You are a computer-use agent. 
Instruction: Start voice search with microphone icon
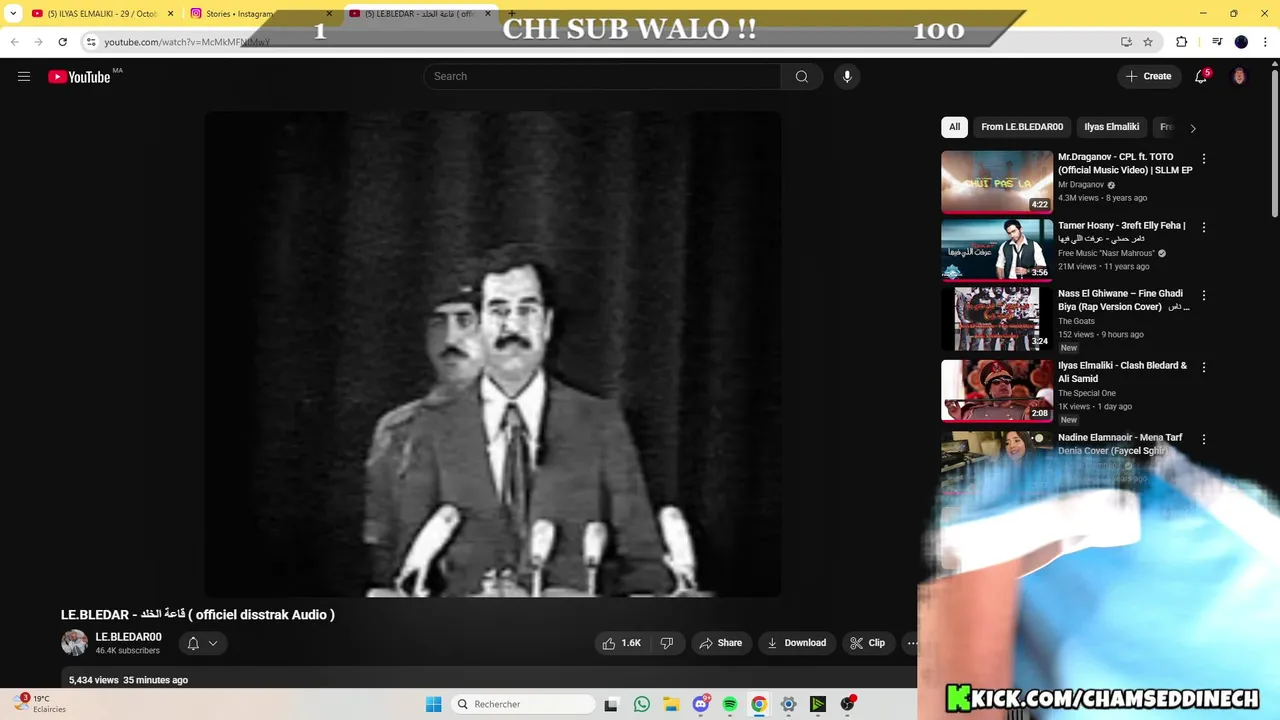[847, 76]
